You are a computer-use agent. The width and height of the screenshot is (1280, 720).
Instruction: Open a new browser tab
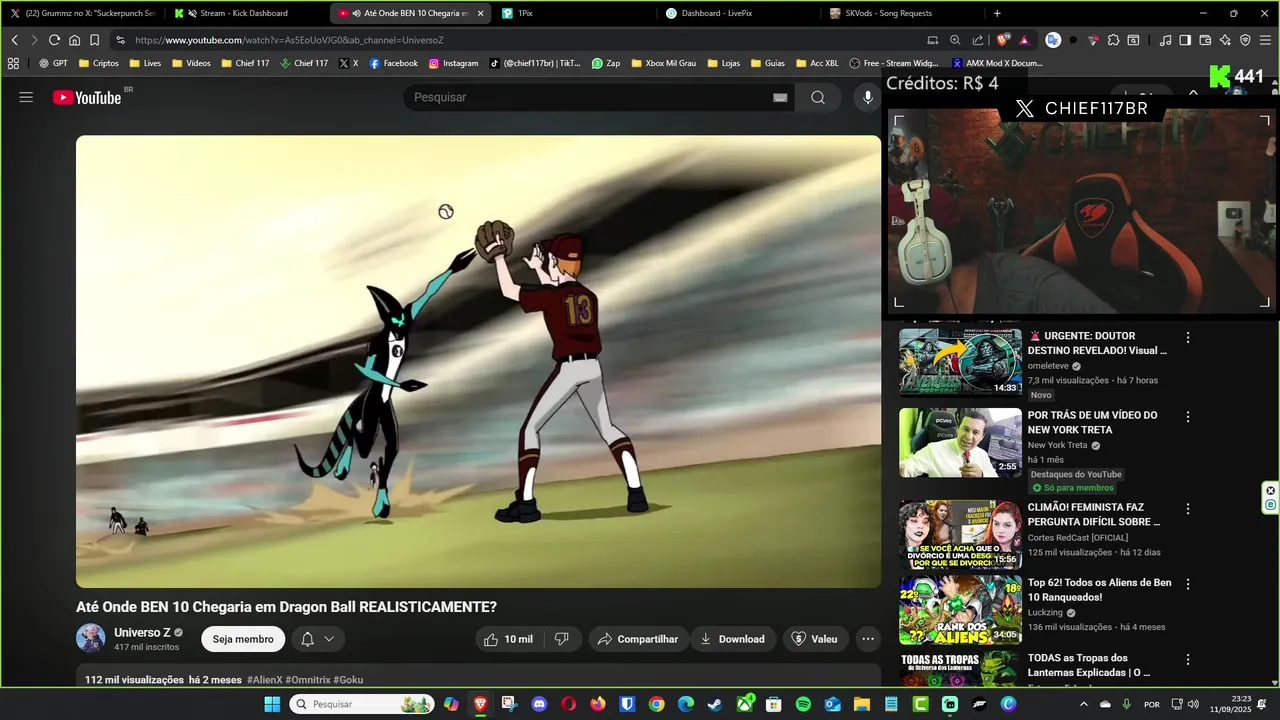(997, 13)
